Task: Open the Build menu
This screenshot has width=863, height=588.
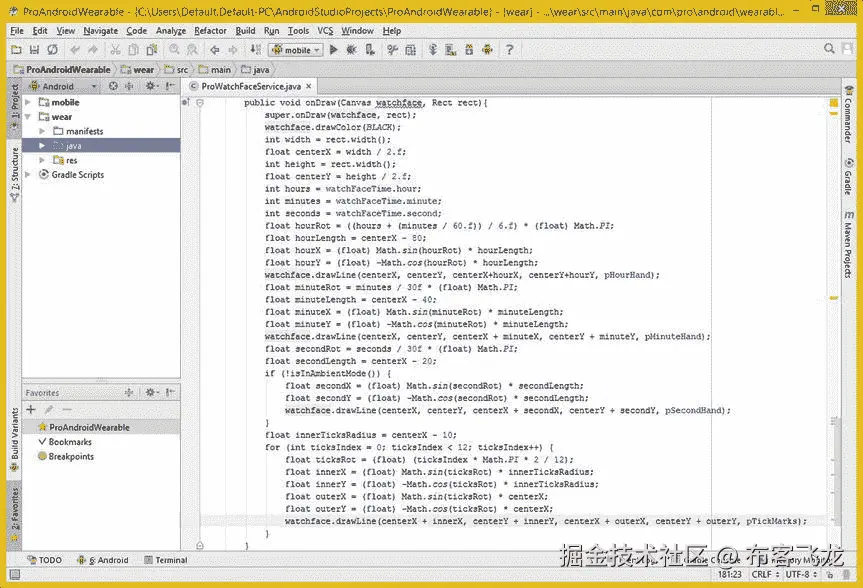Action: point(245,31)
